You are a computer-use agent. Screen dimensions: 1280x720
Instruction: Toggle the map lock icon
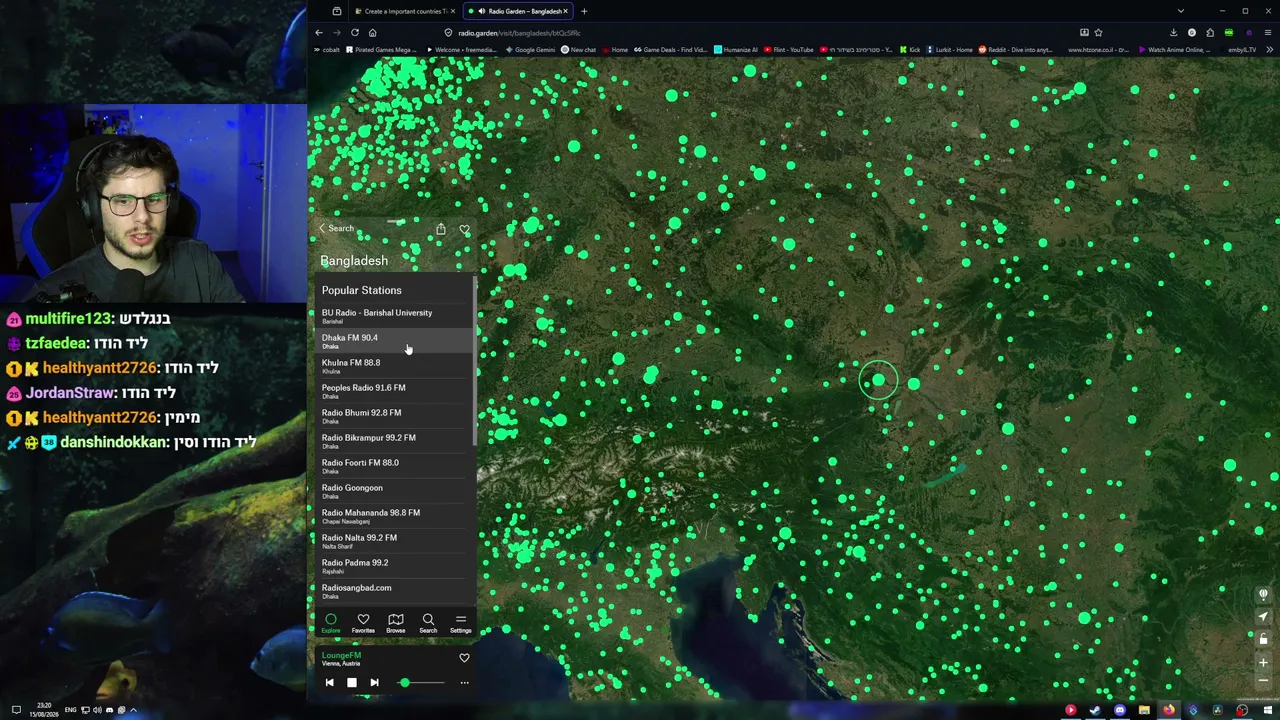tap(1263, 639)
